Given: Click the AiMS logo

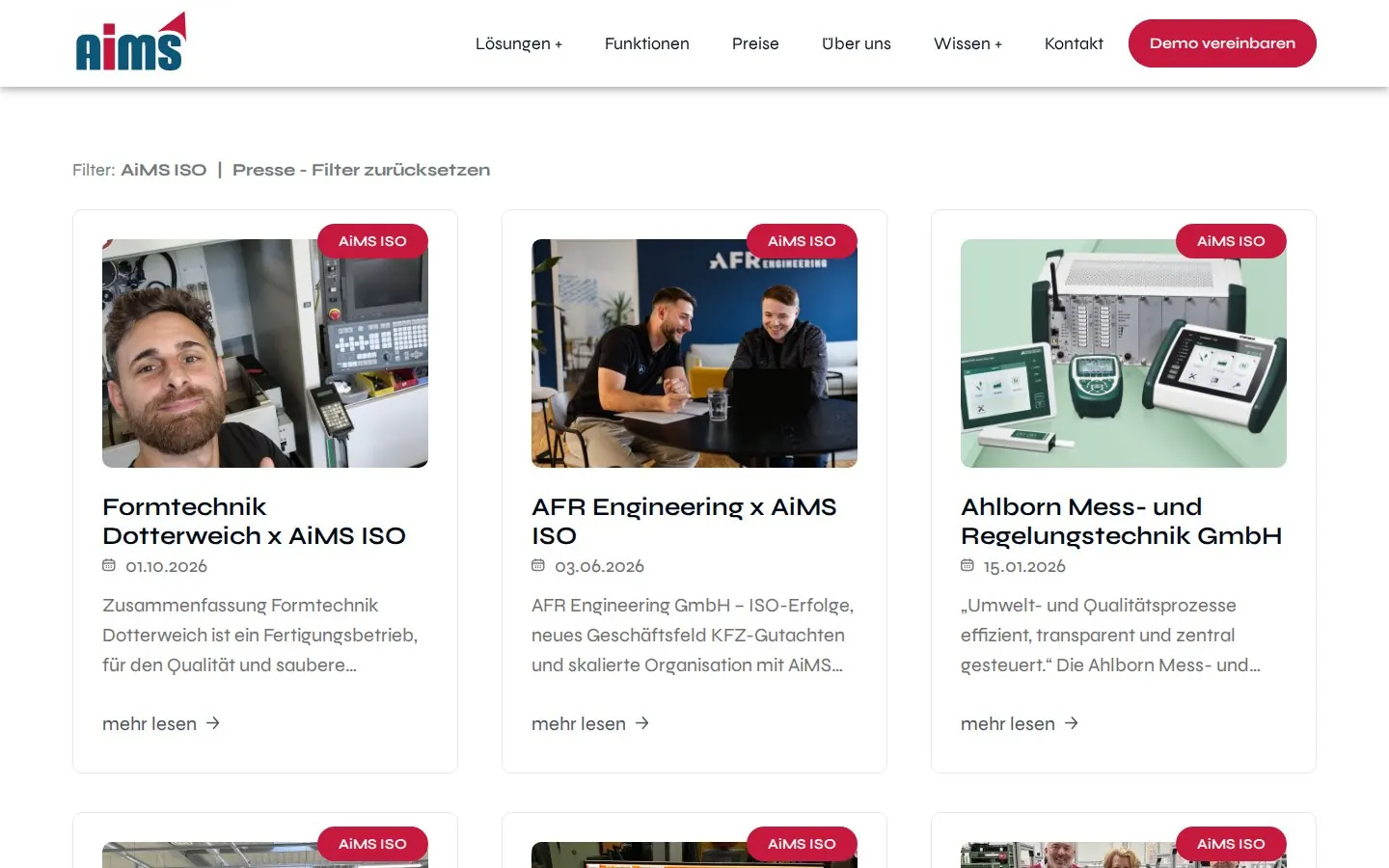Looking at the screenshot, I should [131, 42].
